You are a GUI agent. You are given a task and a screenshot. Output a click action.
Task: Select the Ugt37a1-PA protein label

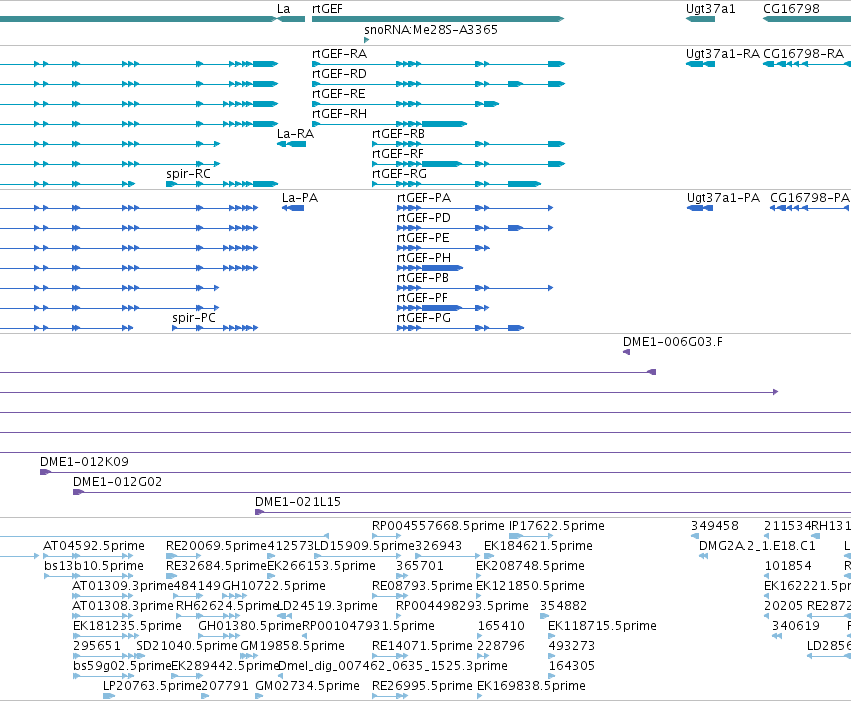pos(723,198)
